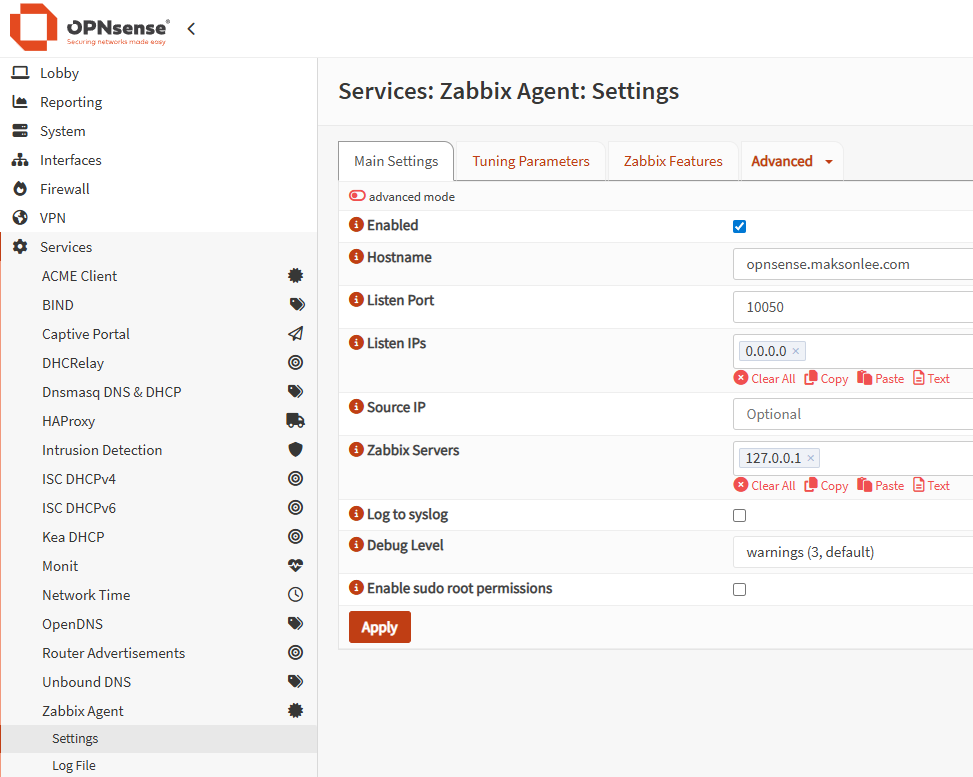Uncheck the Enabled checkbox
Screen dimensions: 973x777
pyautogui.click(x=739, y=227)
